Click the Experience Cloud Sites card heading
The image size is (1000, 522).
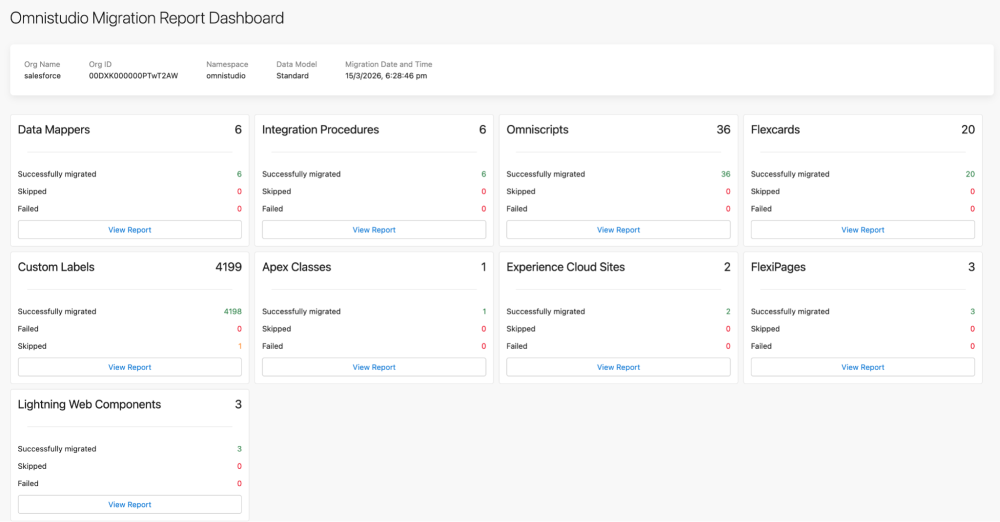click(566, 267)
